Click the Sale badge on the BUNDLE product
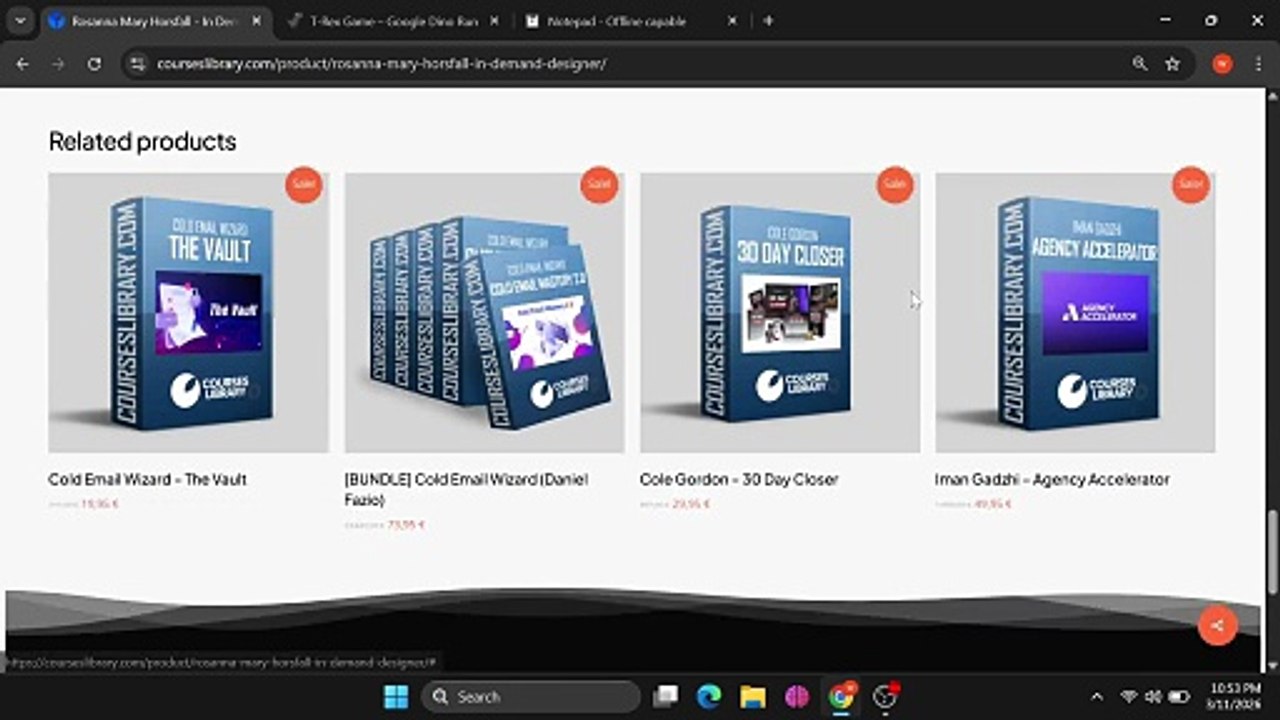This screenshot has height=720, width=1280. (599, 184)
